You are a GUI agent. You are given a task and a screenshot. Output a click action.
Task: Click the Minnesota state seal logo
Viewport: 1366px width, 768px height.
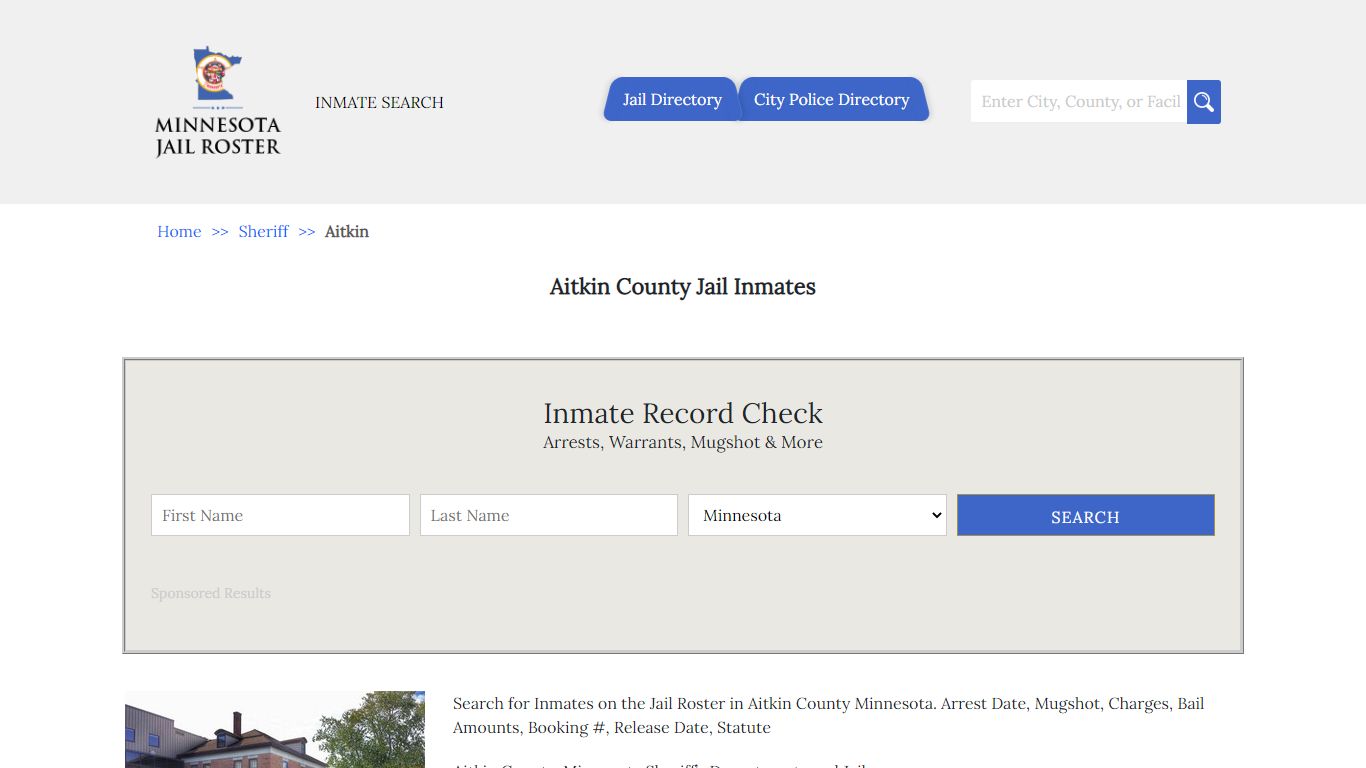pos(217,73)
